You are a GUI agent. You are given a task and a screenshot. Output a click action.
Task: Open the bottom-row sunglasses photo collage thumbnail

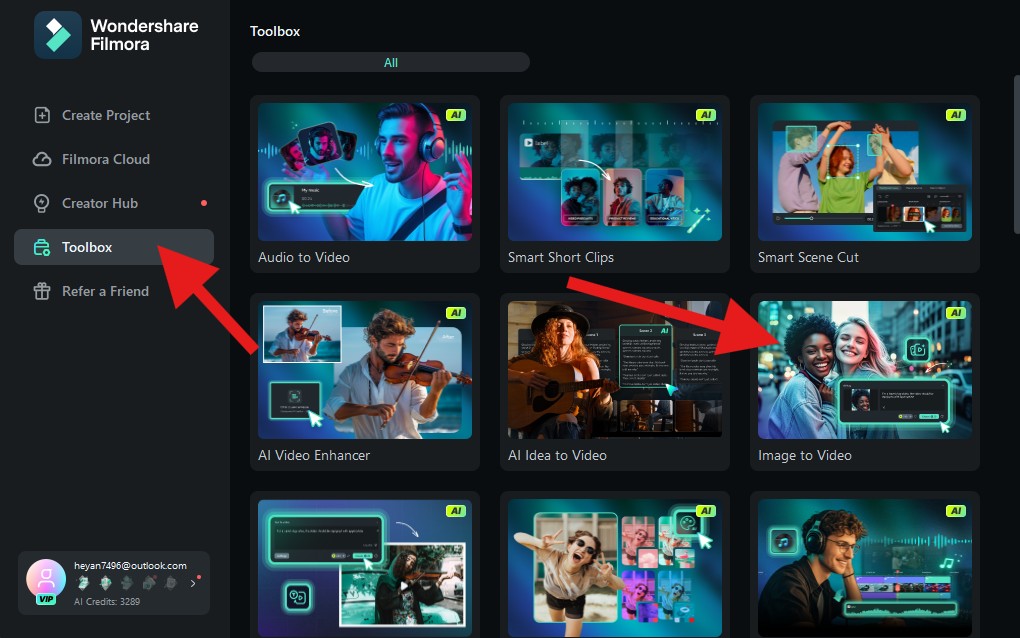[x=615, y=568]
